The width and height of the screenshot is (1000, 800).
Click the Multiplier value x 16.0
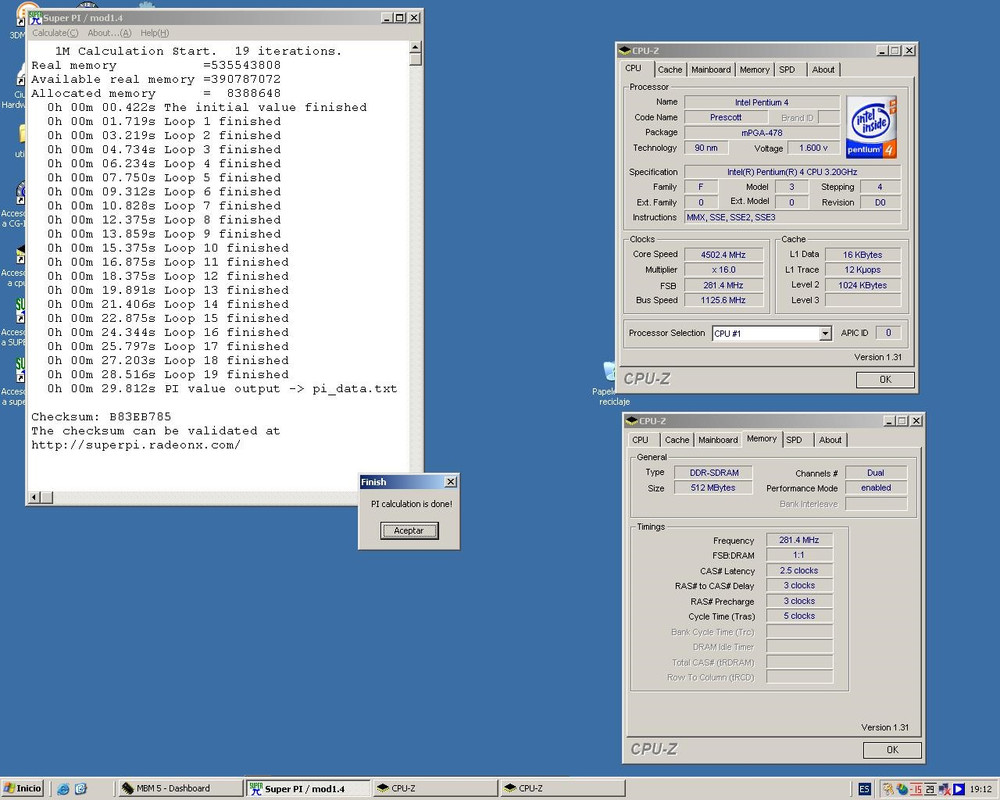pyautogui.click(x=723, y=270)
